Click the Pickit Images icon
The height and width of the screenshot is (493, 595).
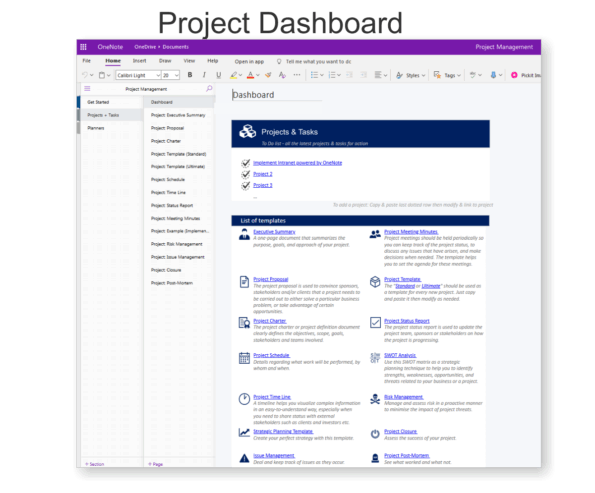pos(514,75)
